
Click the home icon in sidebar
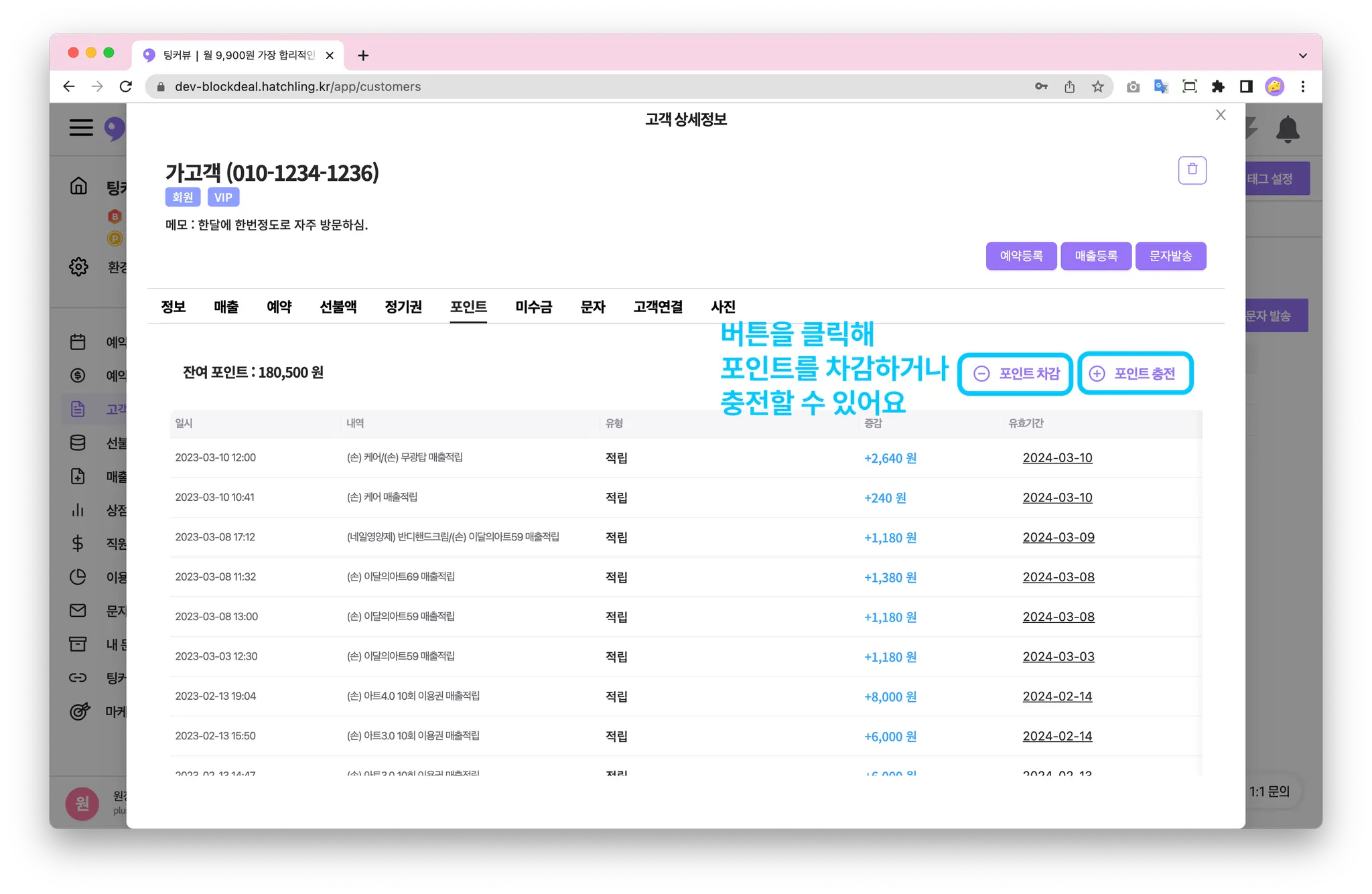[x=78, y=185]
